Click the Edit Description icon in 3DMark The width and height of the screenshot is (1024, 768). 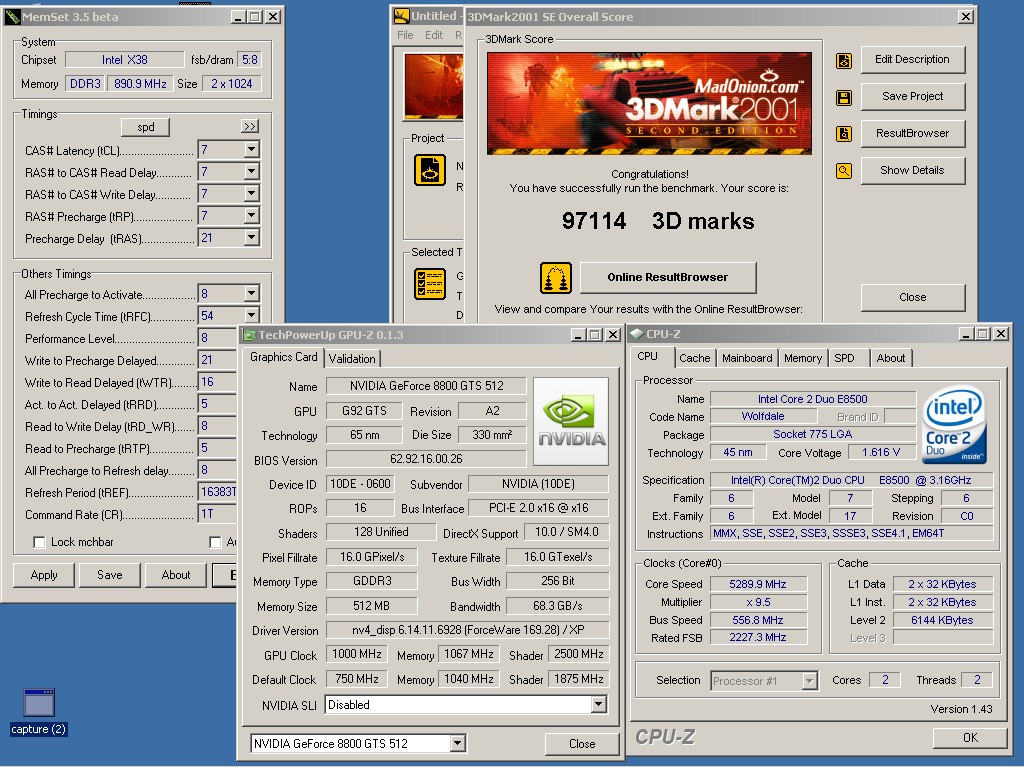844,61
